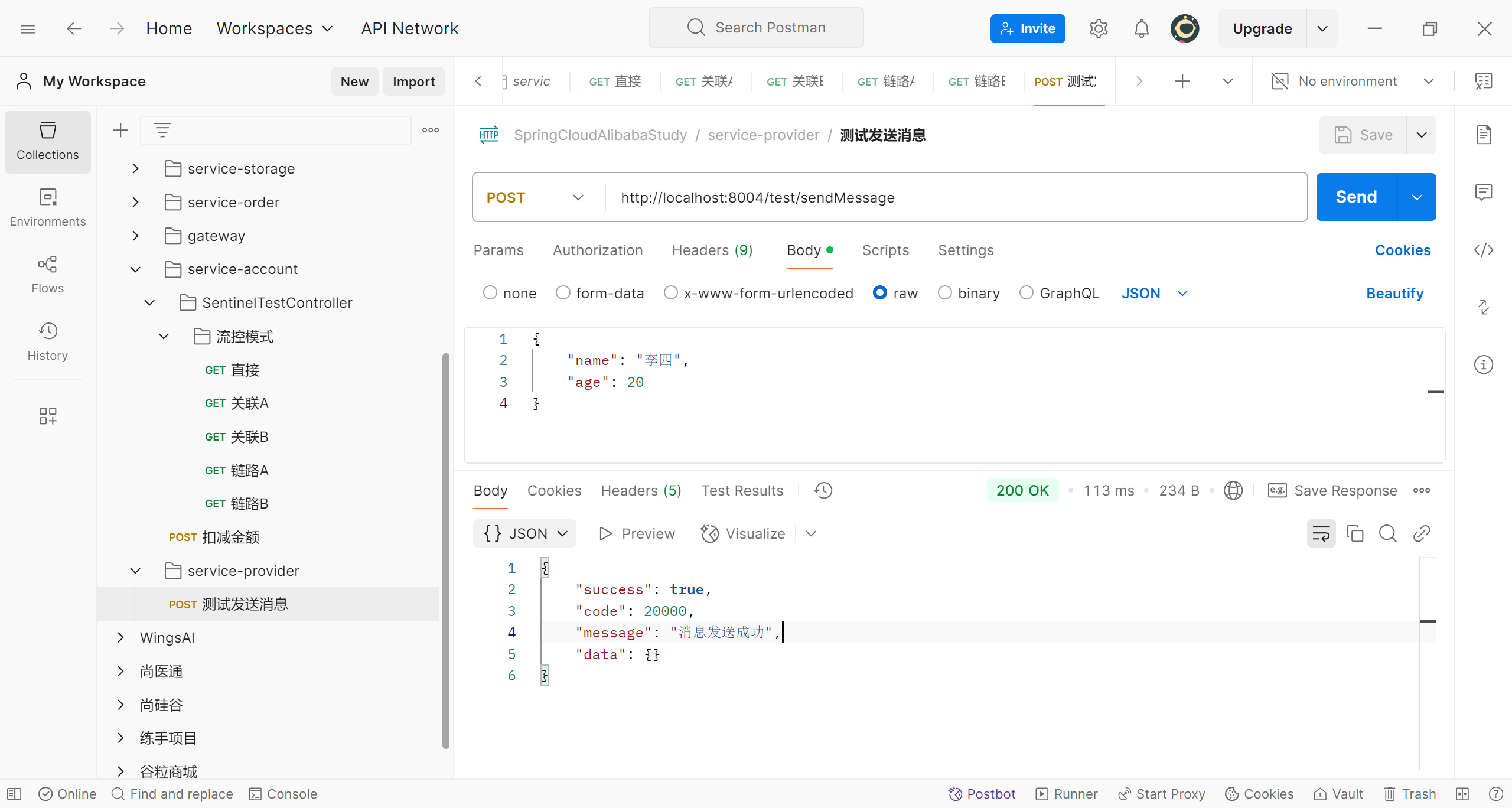The image size is (1512, 808).
Task: Choose the none body option
Action: point(490,293)
